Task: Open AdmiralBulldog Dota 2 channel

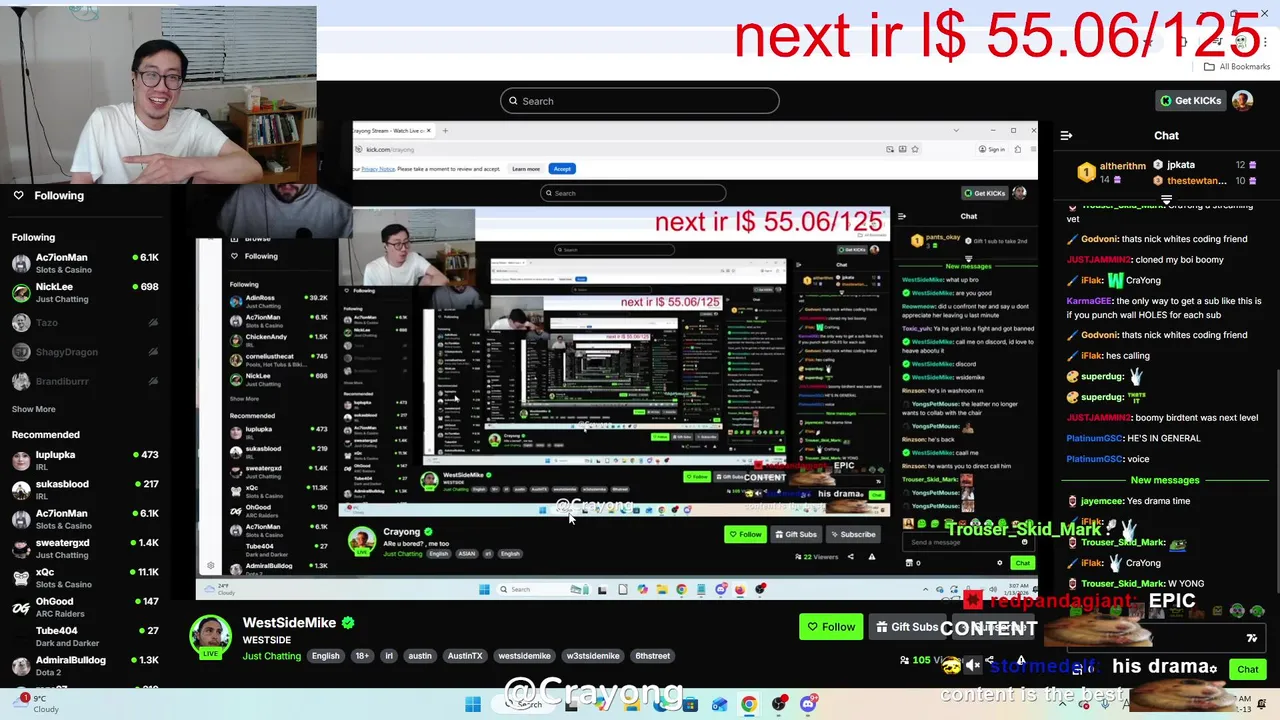Action: [85, 665]
